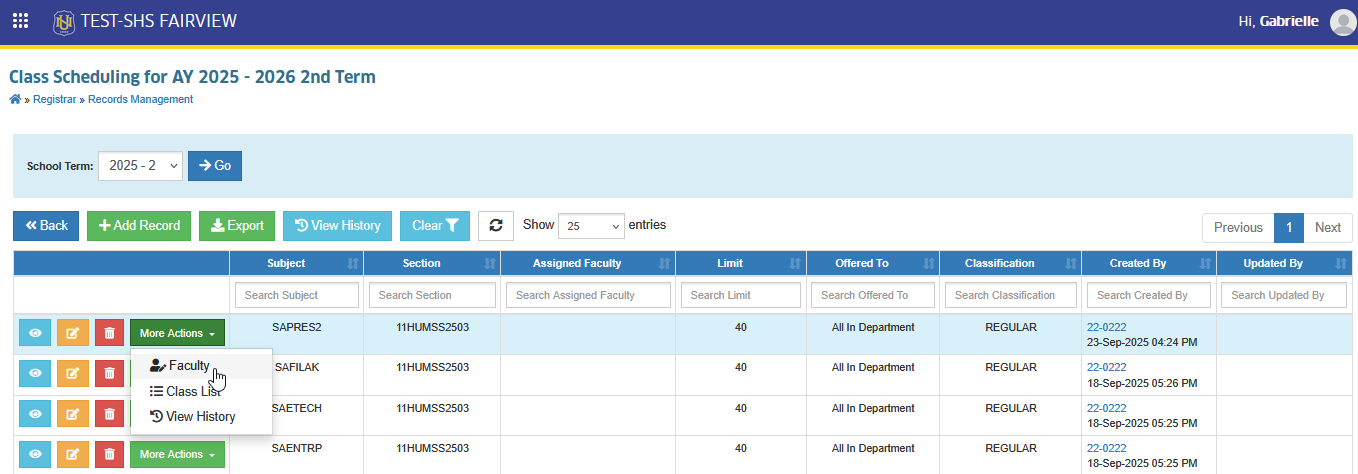1358x474 pixels.
Task: Edit the SAPRES2 row with pencil icon
Action: tap(72, 333)
